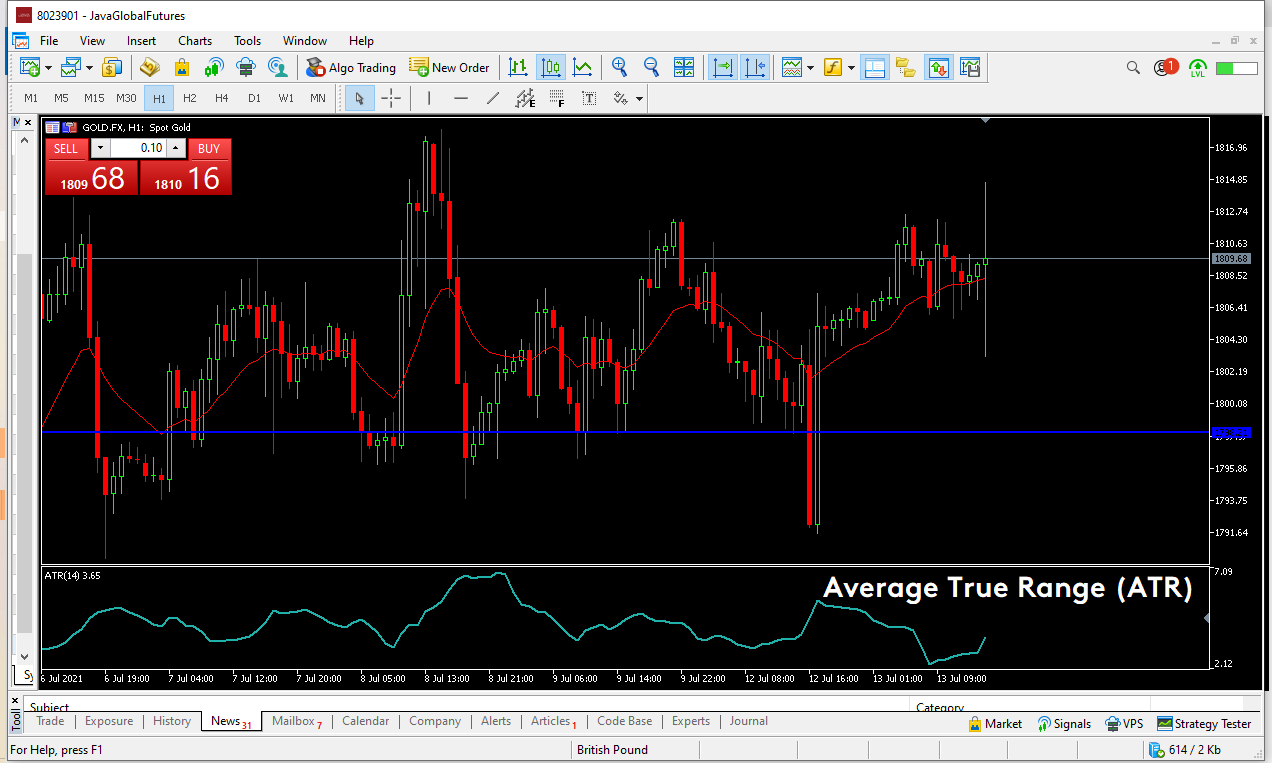
Task: Select the crosshair cursor tool
Action: [391, 98]
